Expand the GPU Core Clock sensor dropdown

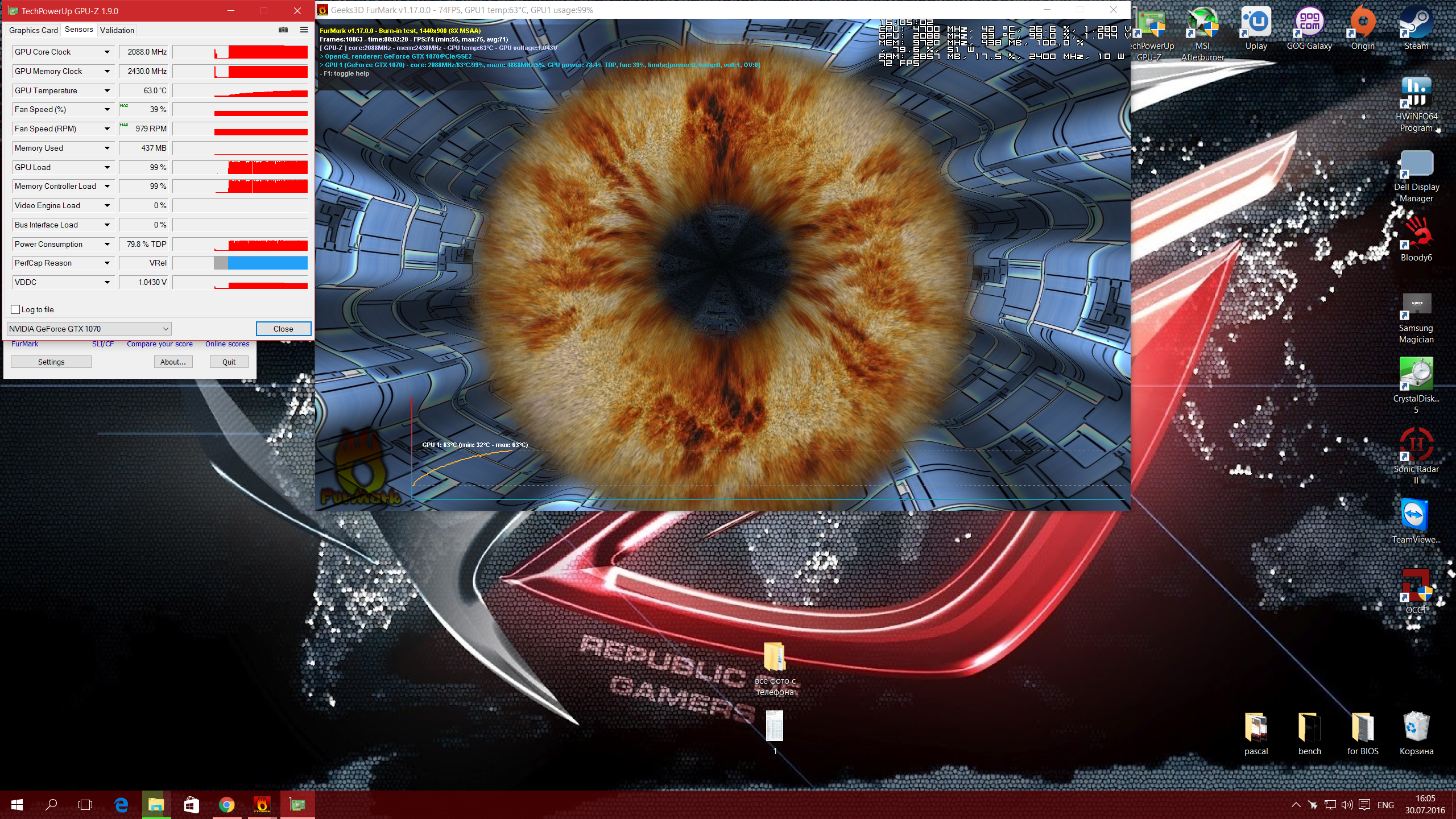[x=107, y=52]
